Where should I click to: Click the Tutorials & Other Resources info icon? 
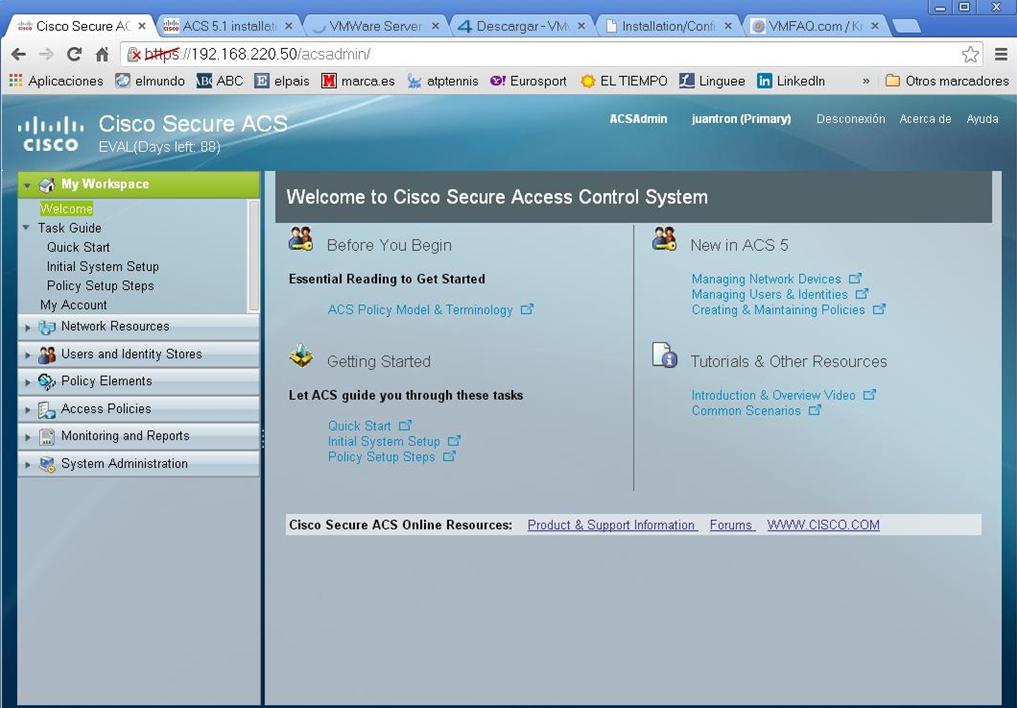tap(665, 355)
